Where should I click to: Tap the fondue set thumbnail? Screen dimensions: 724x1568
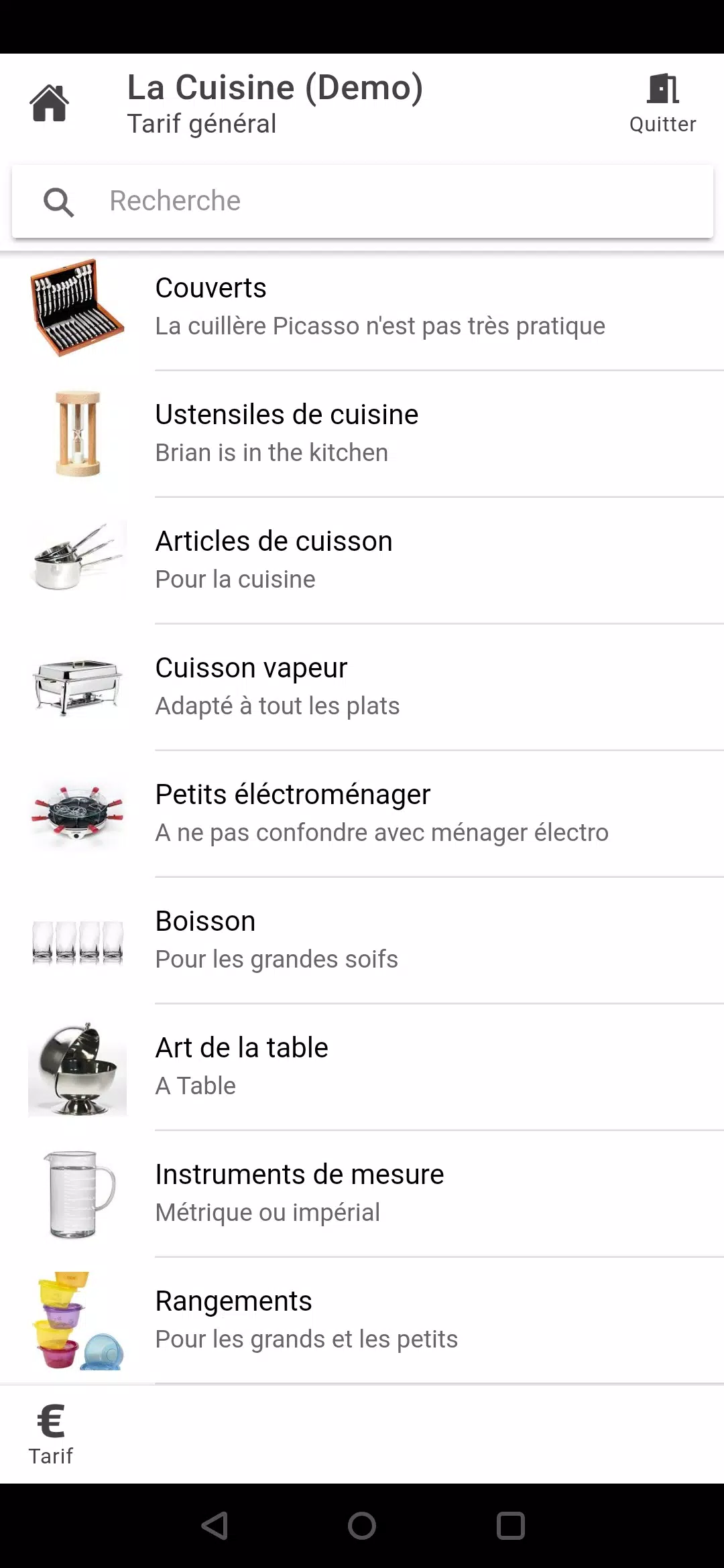point(78,813)
